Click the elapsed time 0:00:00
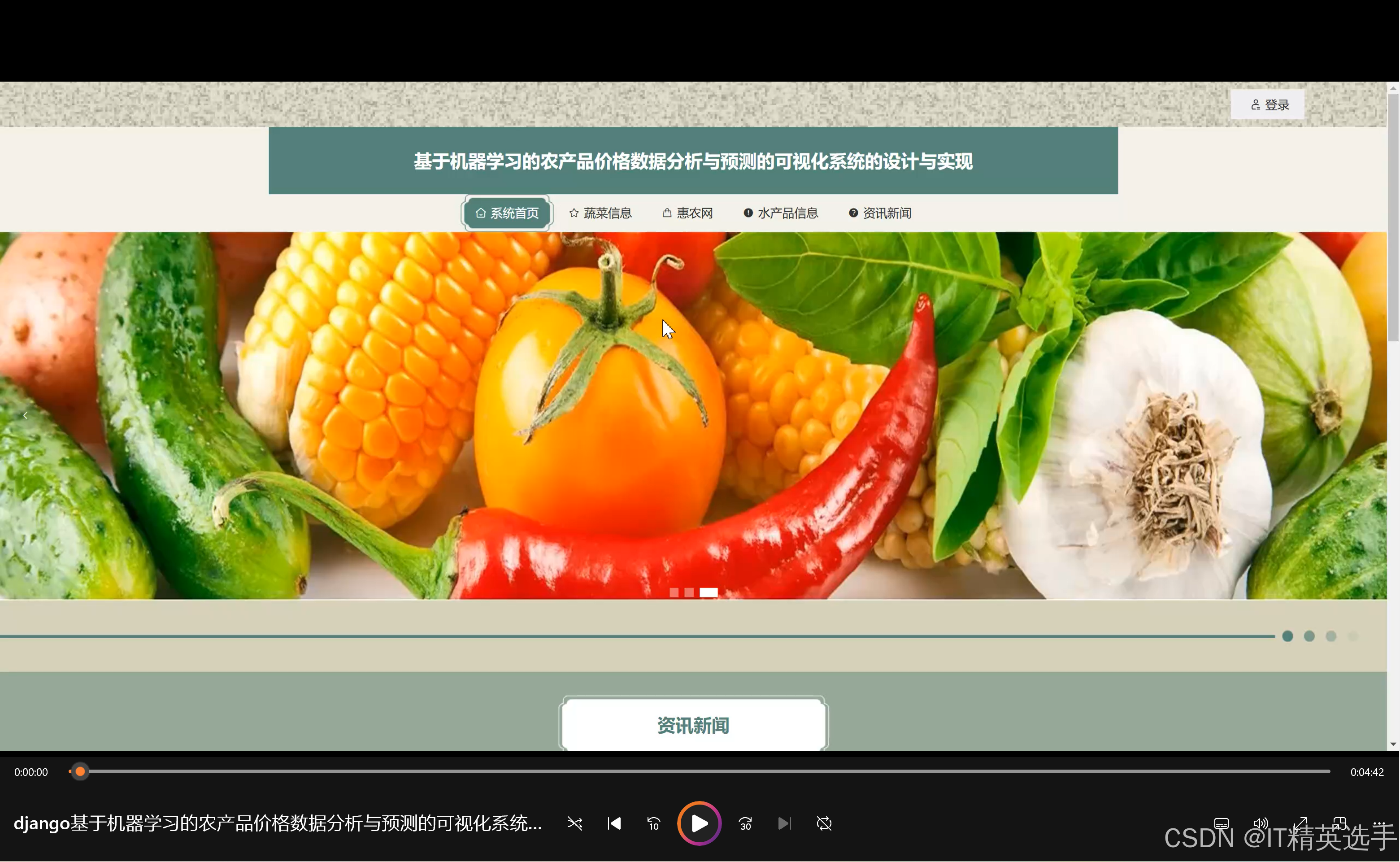This screenshot has width=1400, height=862. click(x=31, y=772)
